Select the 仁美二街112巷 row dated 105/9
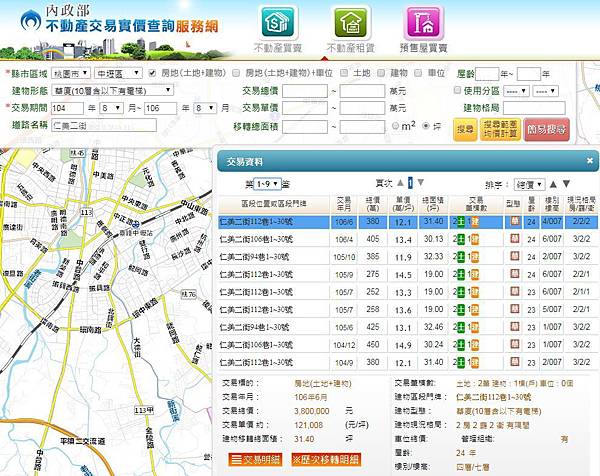This screenshot has height=476, width=600. tap(408, 274)
